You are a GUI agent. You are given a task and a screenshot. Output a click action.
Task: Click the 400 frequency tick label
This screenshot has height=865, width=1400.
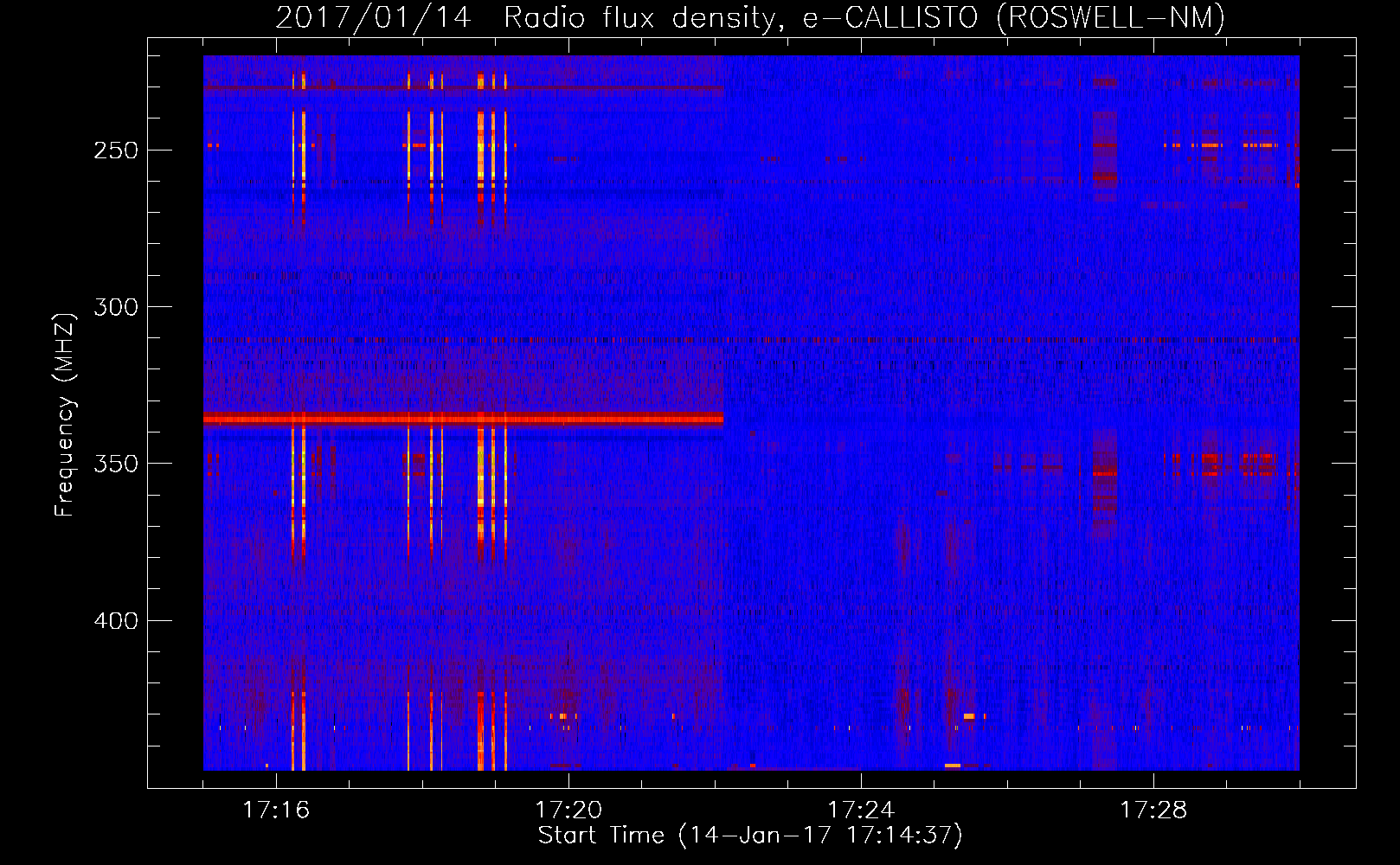[x=116, y=621]
